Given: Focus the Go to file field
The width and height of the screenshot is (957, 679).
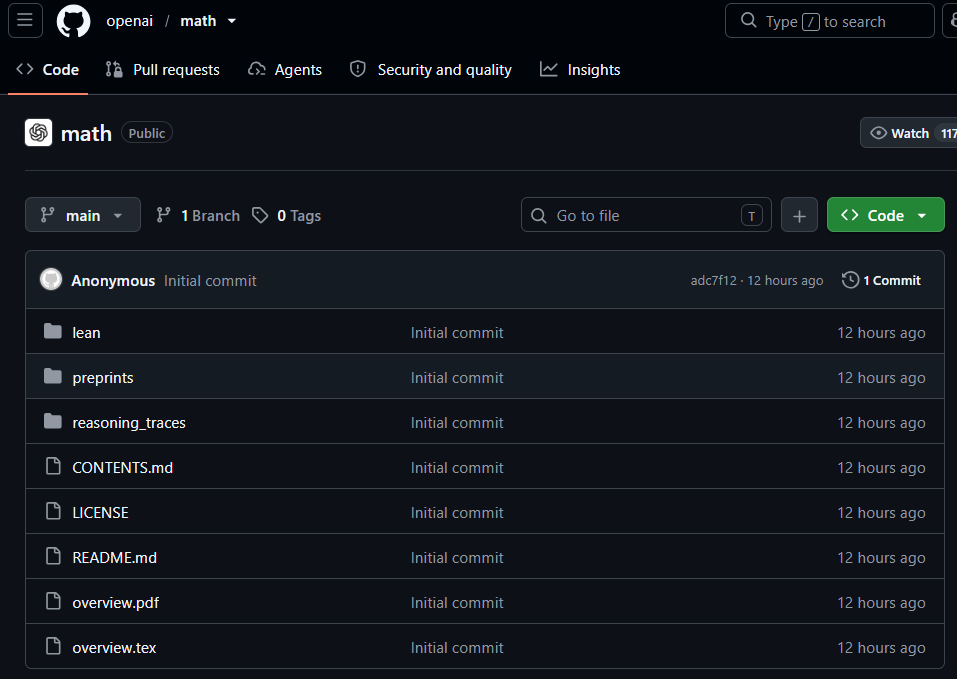Looking at the screenshot, I should (x=646, y=215).
